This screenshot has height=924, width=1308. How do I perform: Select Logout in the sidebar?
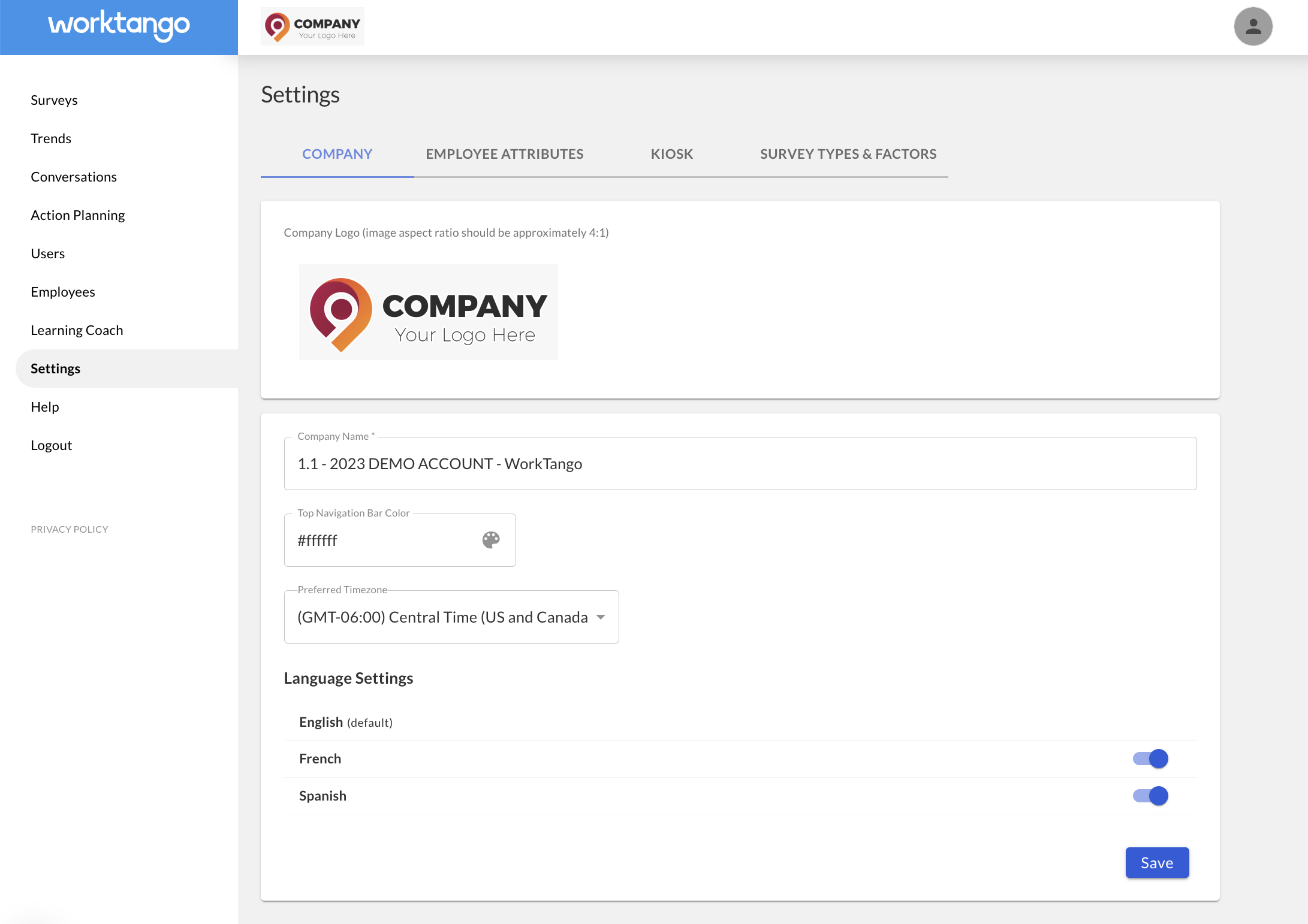[52, 445]
